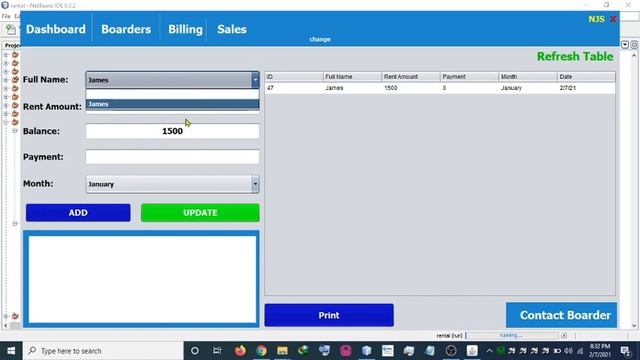The width and height of the screenshot is (640, 360).
Task: Click the NJS label in header
Action: pos(596,19)
